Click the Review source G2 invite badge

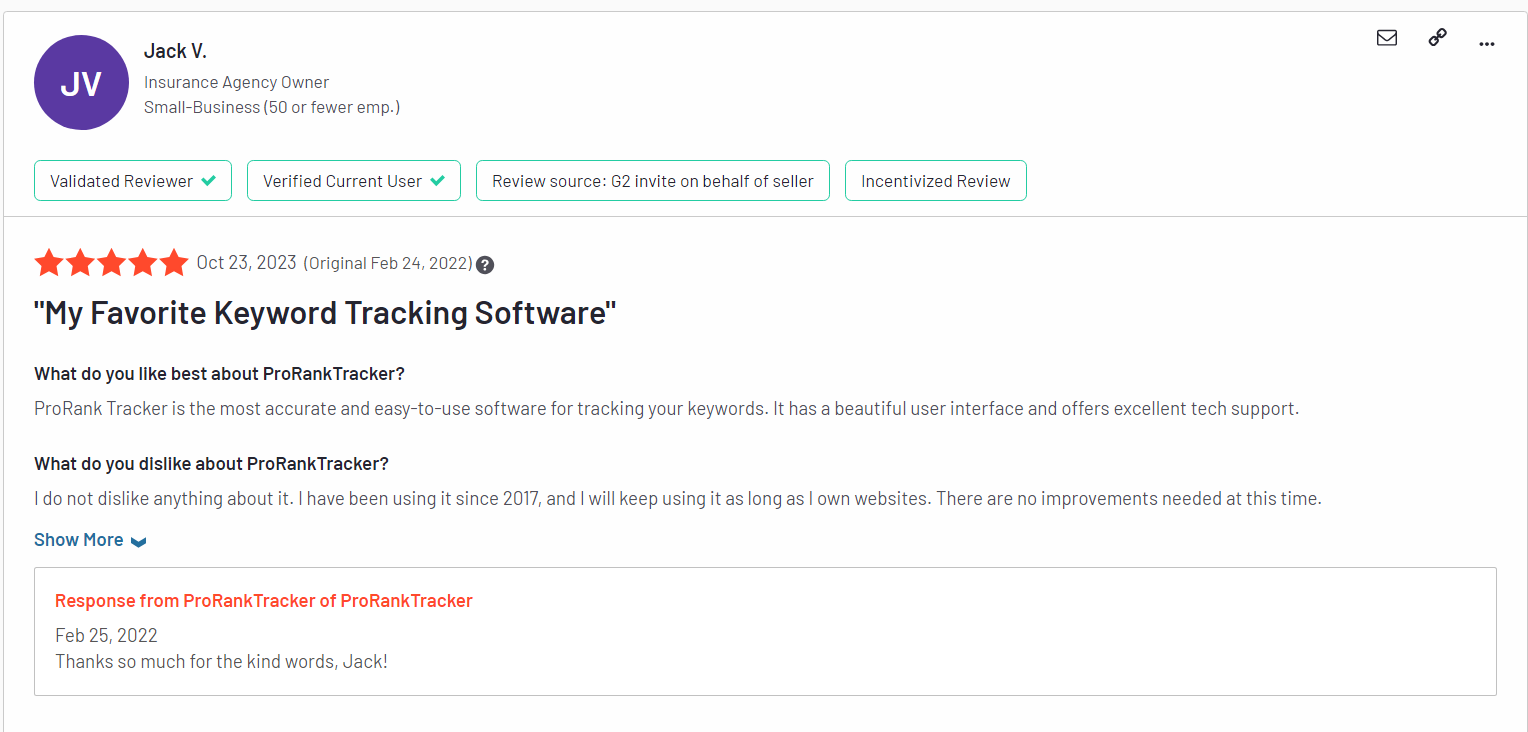coord(653,181)
